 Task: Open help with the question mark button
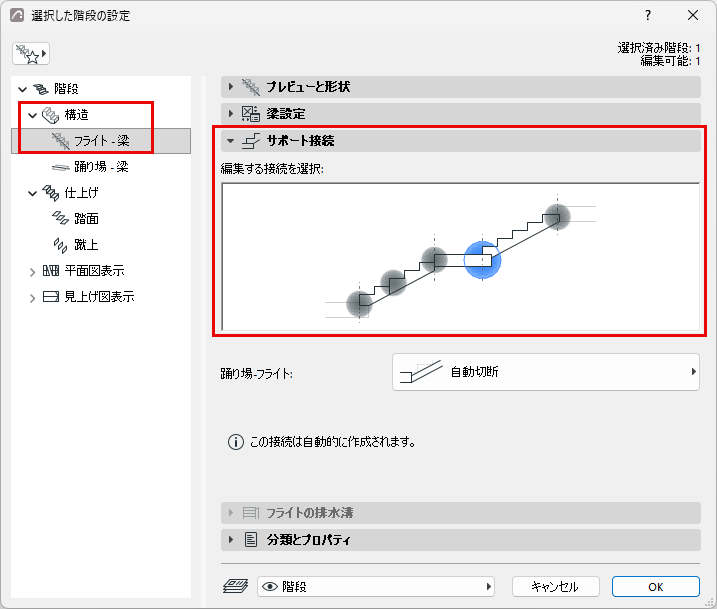coord(647,15)
